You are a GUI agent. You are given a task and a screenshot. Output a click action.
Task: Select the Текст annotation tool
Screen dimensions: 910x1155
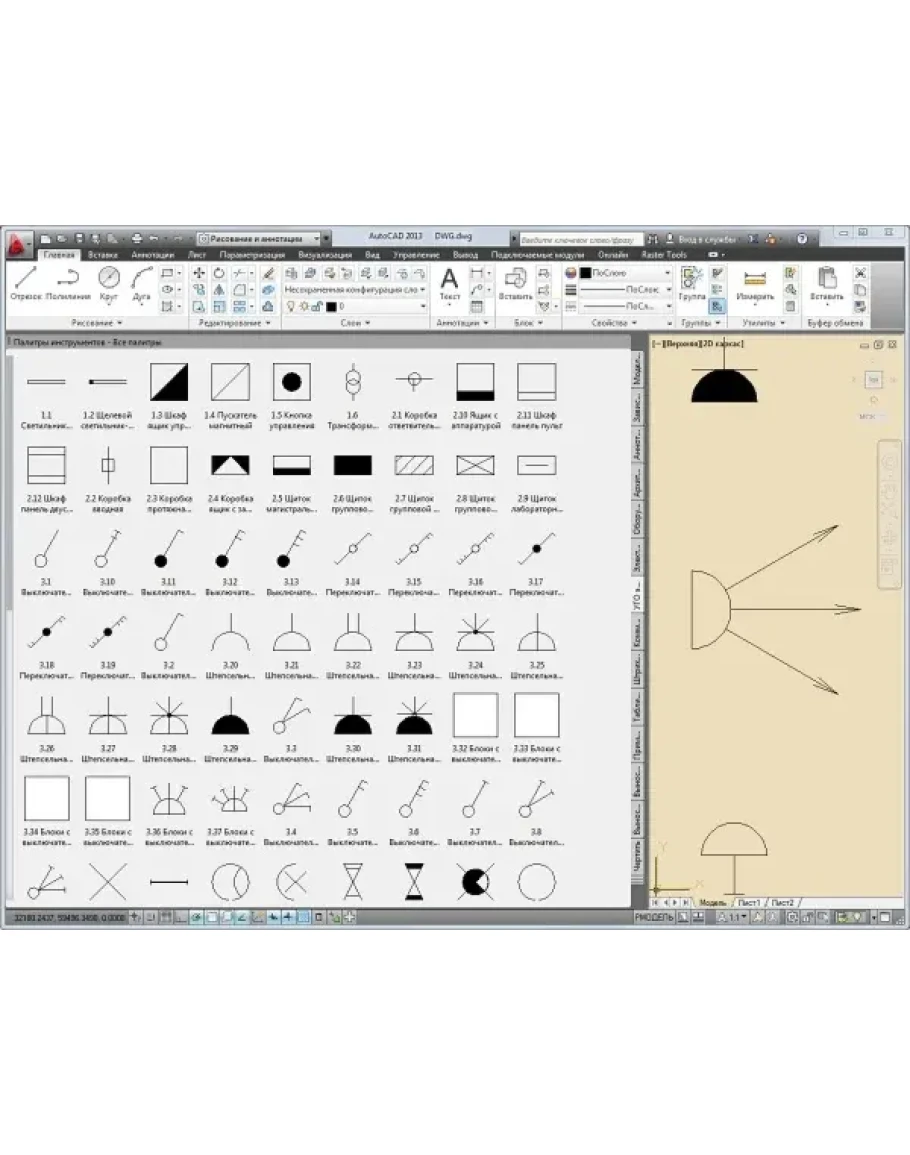(450, 283)
